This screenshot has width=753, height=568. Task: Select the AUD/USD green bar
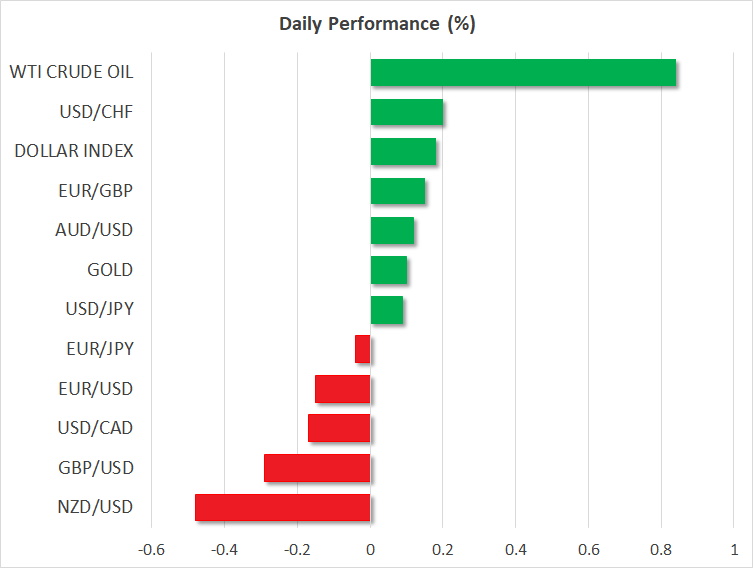point(392,231)
